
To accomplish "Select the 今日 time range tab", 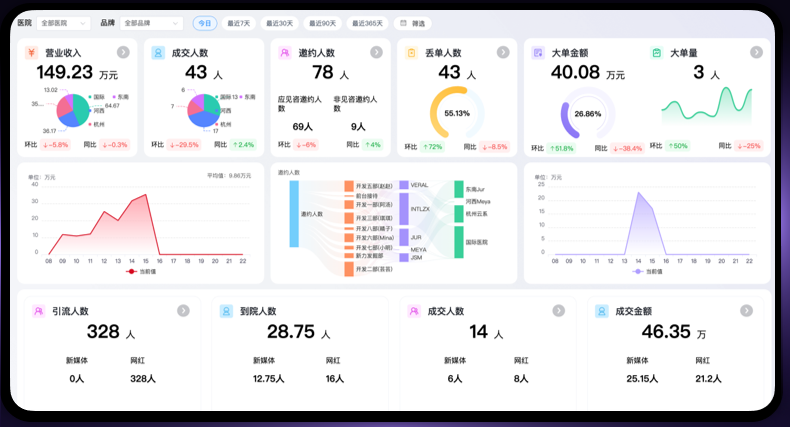I will tap(205, 23).
